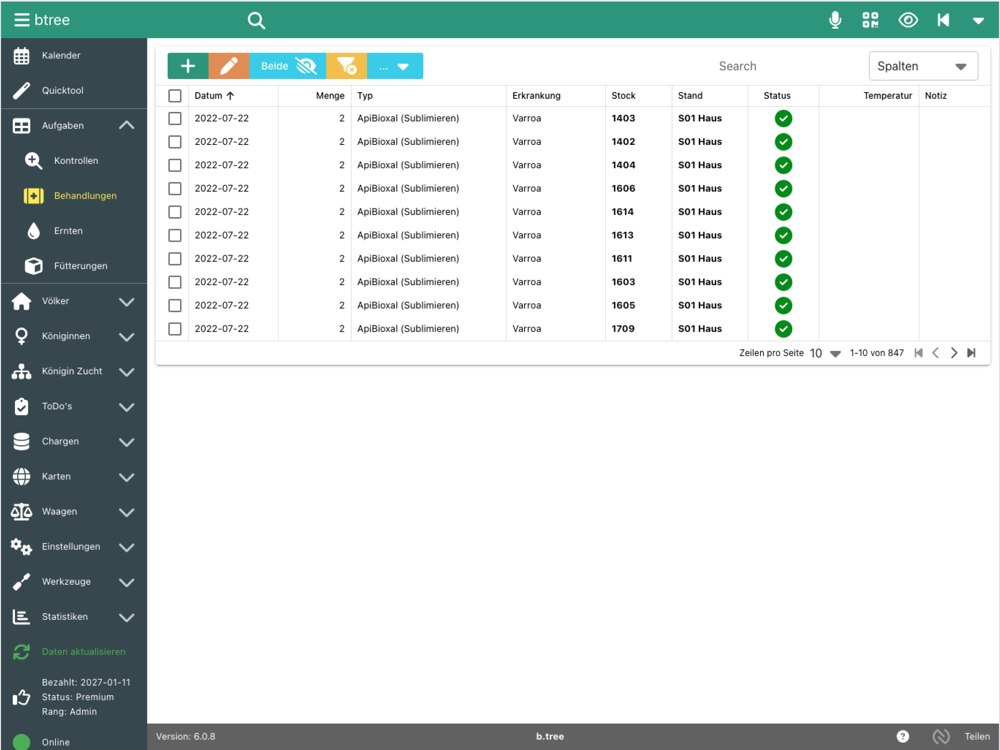Click the yellow clear filter icon
This screenshot has height=750, width=1000.
click(346, 66)
